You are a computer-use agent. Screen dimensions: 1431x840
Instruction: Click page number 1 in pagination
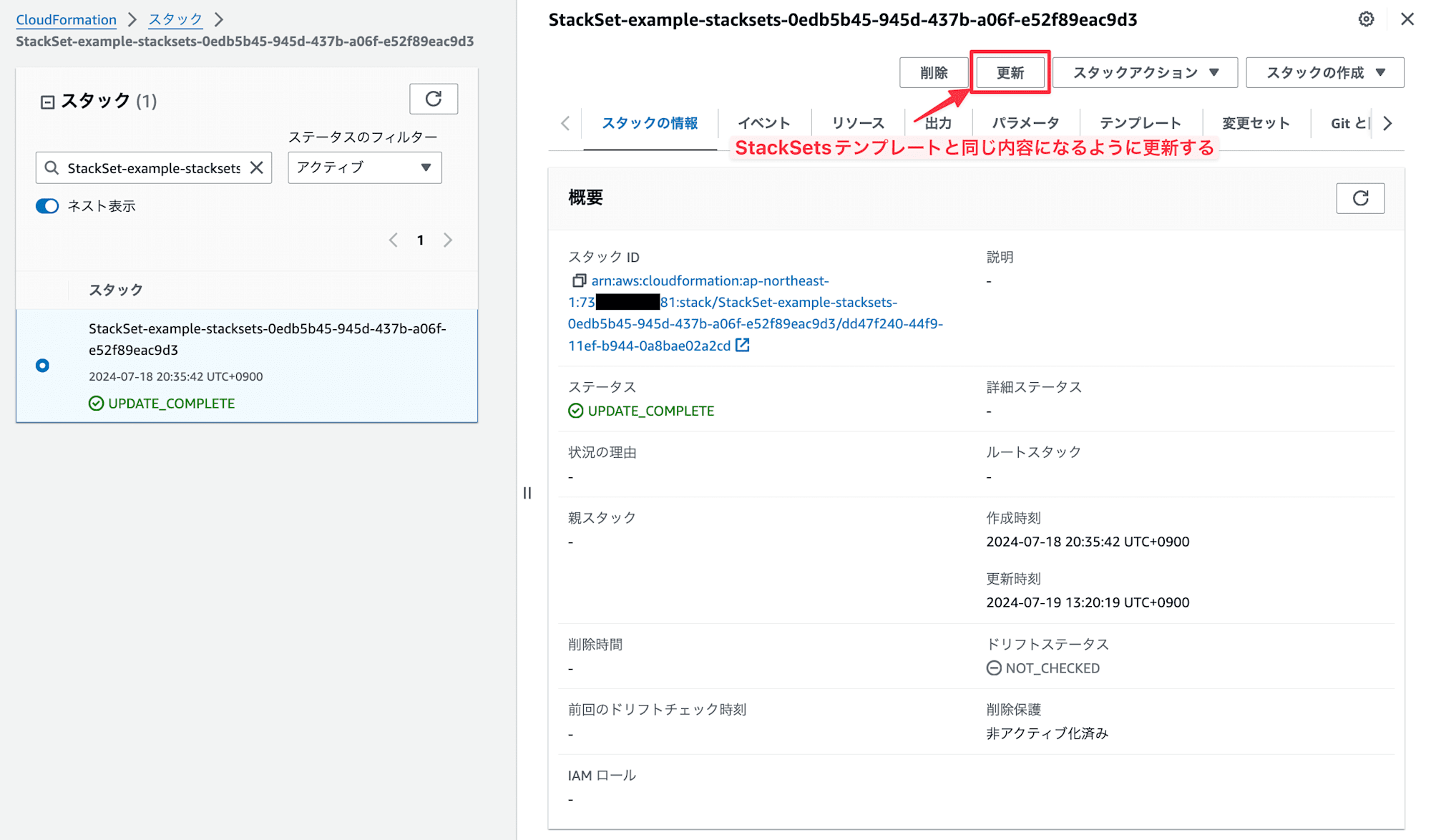click(x=421, y=240)
